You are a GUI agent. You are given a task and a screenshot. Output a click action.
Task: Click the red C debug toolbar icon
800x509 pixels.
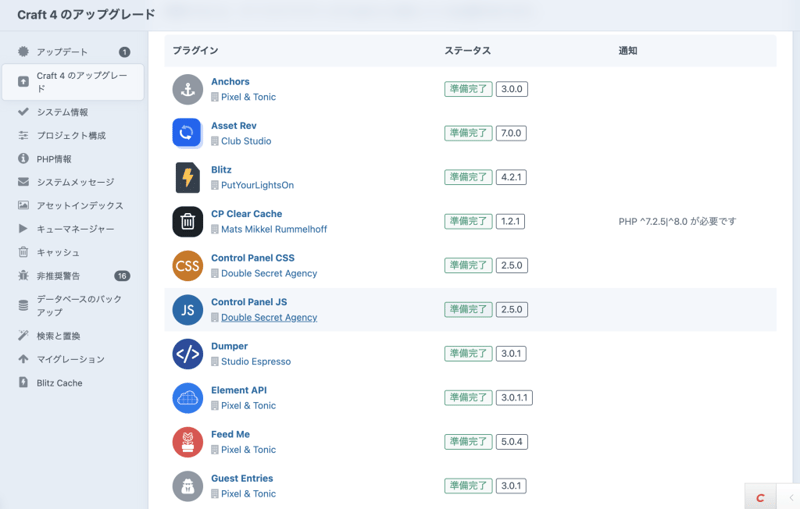pyautogui.click(x=761, y=497)
